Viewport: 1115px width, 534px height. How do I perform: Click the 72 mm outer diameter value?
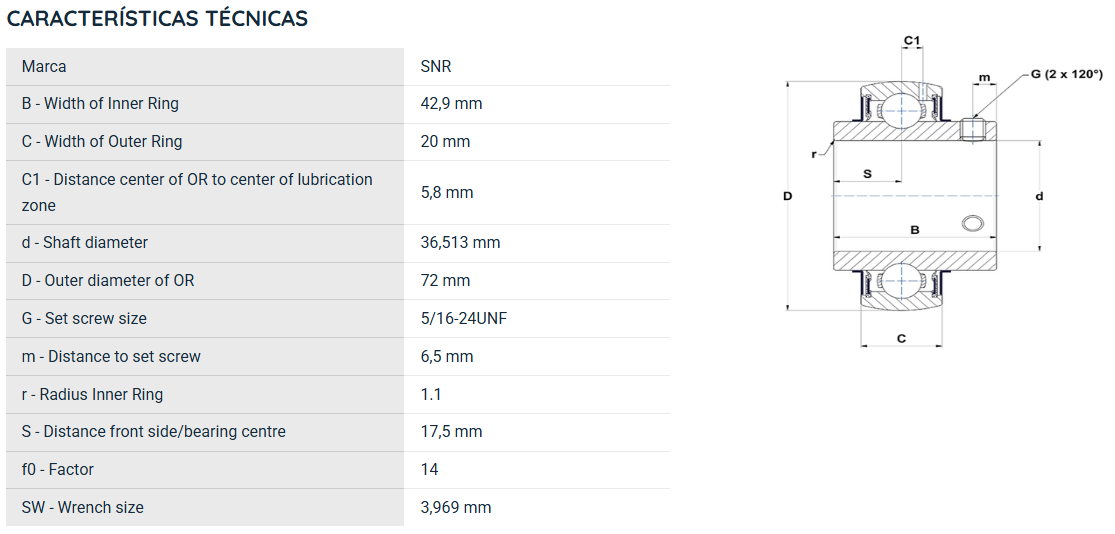tap(446, 281)
